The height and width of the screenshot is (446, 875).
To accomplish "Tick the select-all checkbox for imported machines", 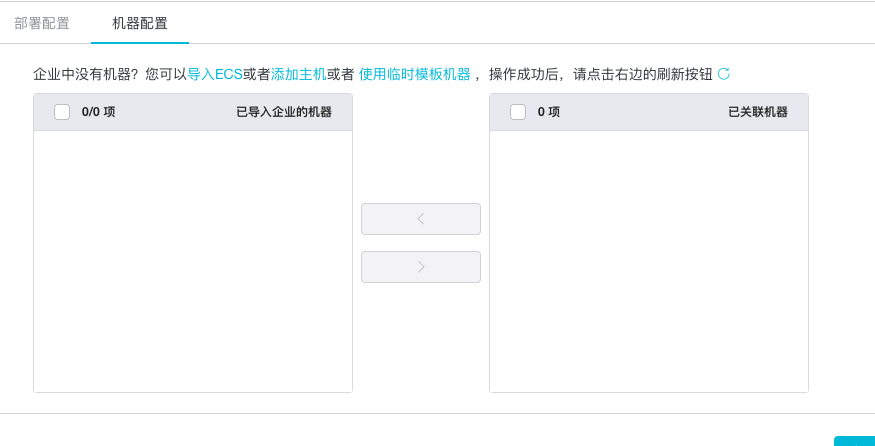I will point(62,112).
